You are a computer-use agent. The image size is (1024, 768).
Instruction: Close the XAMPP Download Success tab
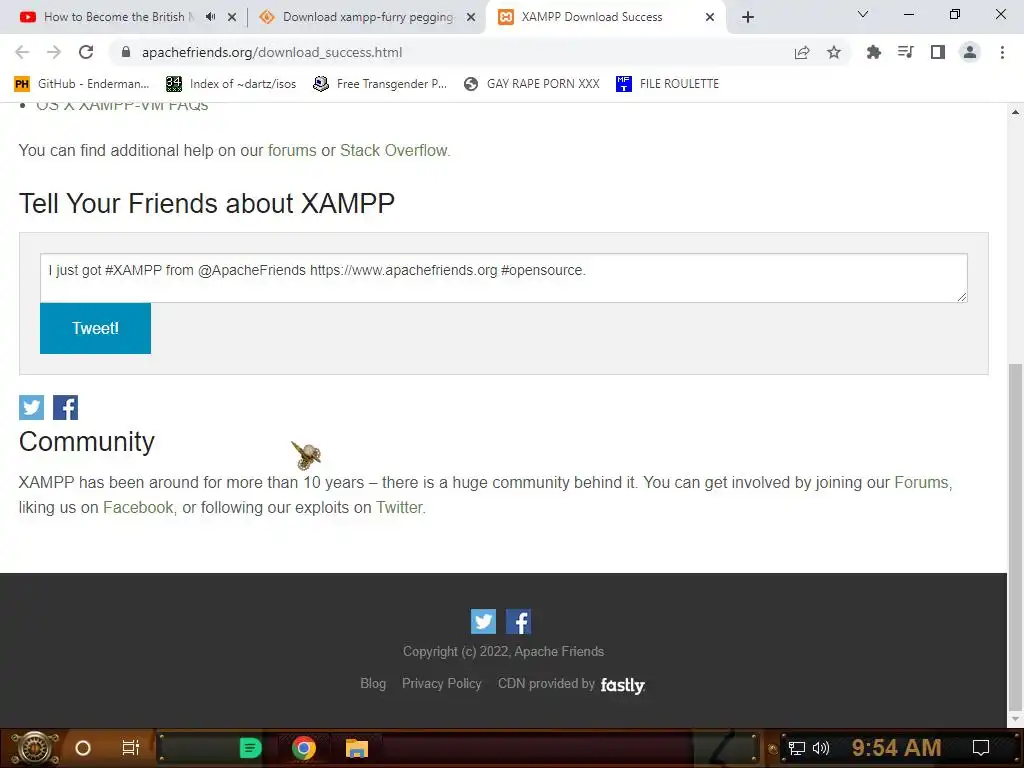[x=710, y=17]
